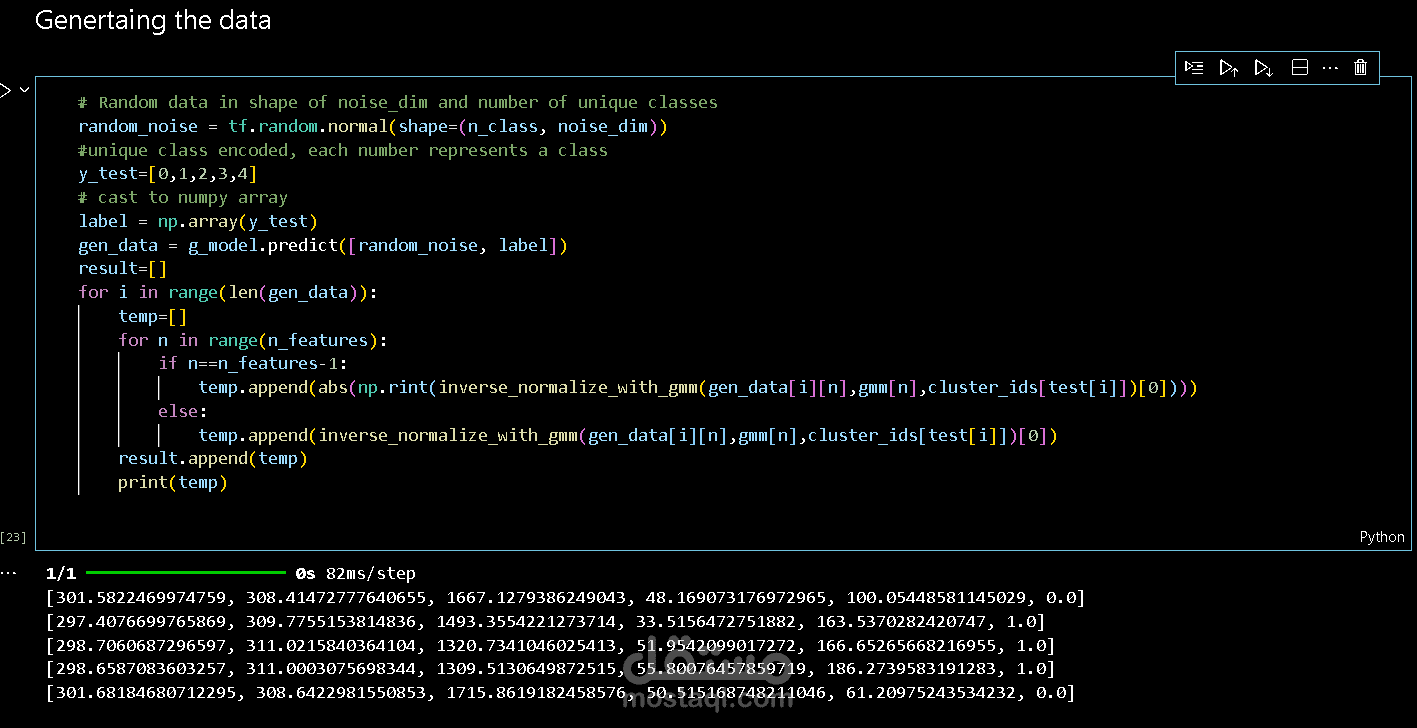The width and height of the screenshot is (1417, 728).
Task: Click the y_test=[0,1,2,3,4] line
Action: coord(168,174)
